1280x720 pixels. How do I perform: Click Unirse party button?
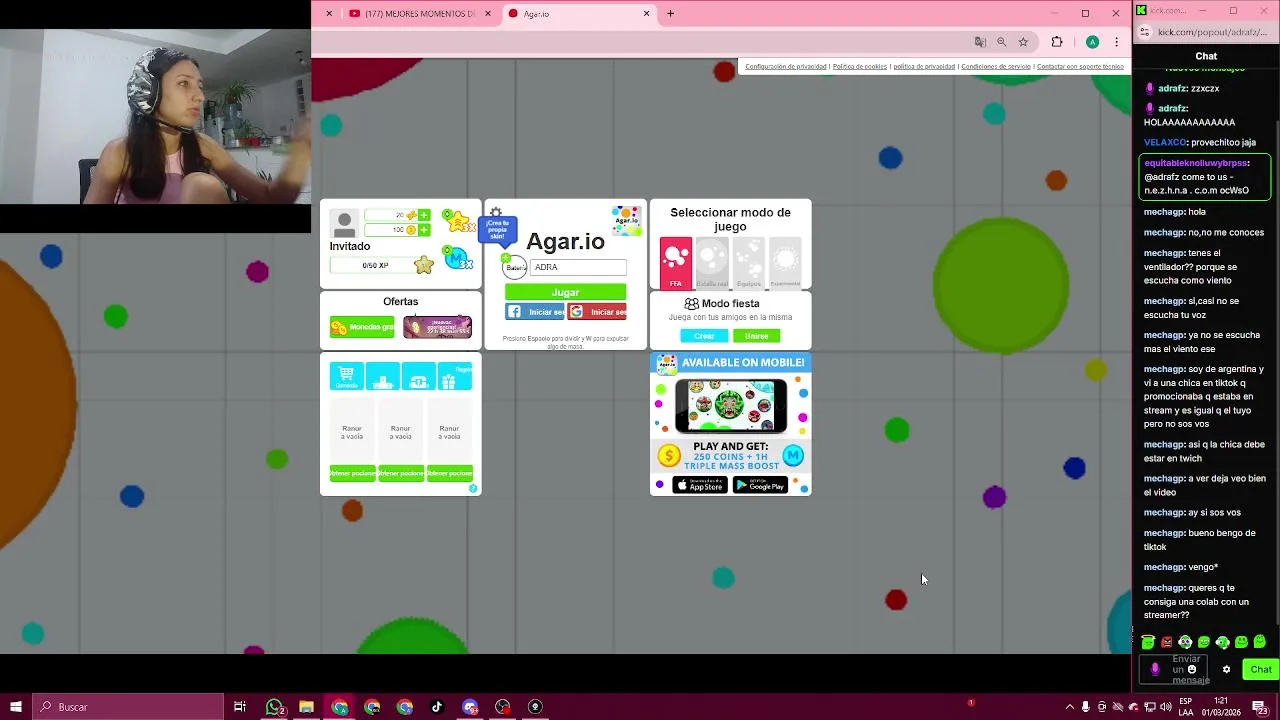[x=756, y=336]
